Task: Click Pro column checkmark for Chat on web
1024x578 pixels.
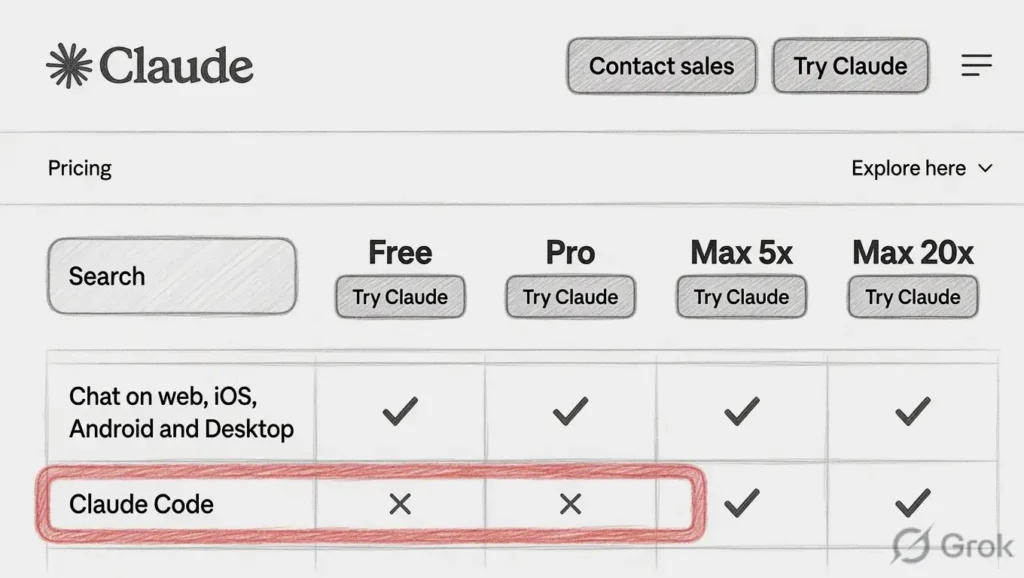Action: coord(570,411)
